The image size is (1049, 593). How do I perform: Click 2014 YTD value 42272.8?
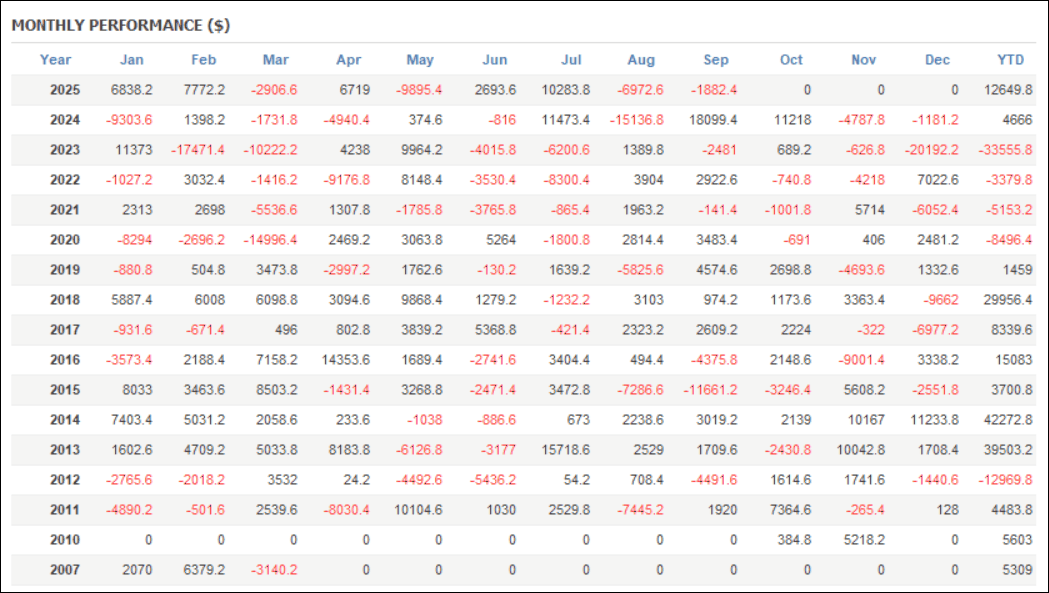tap(1007, 420)
